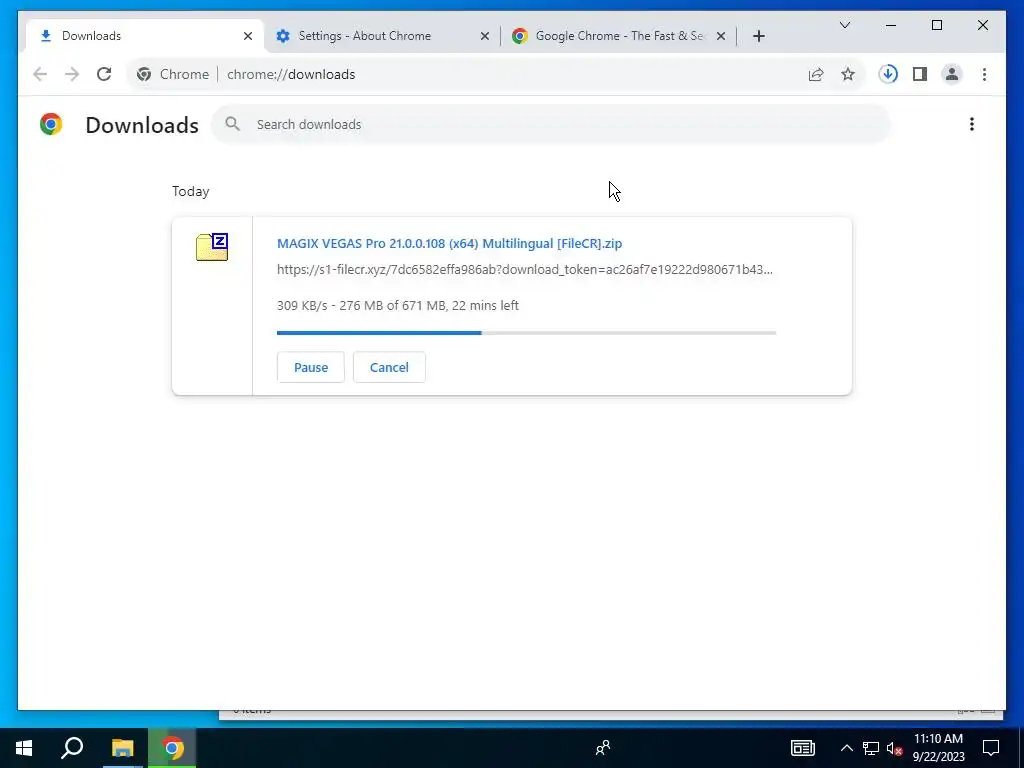Viewport: 1024px width, 768px height.
Task: Show hidden system tray icons
Action: coord(846,748)
